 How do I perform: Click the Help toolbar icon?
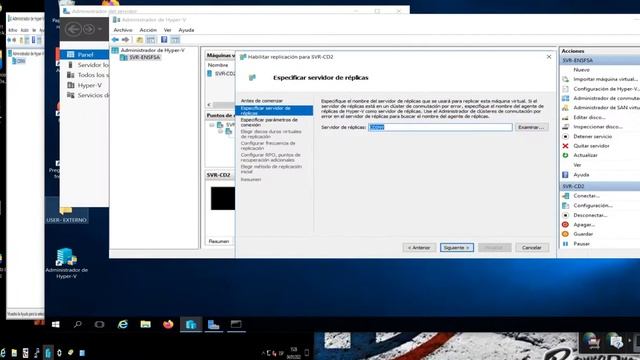(164, 40)
